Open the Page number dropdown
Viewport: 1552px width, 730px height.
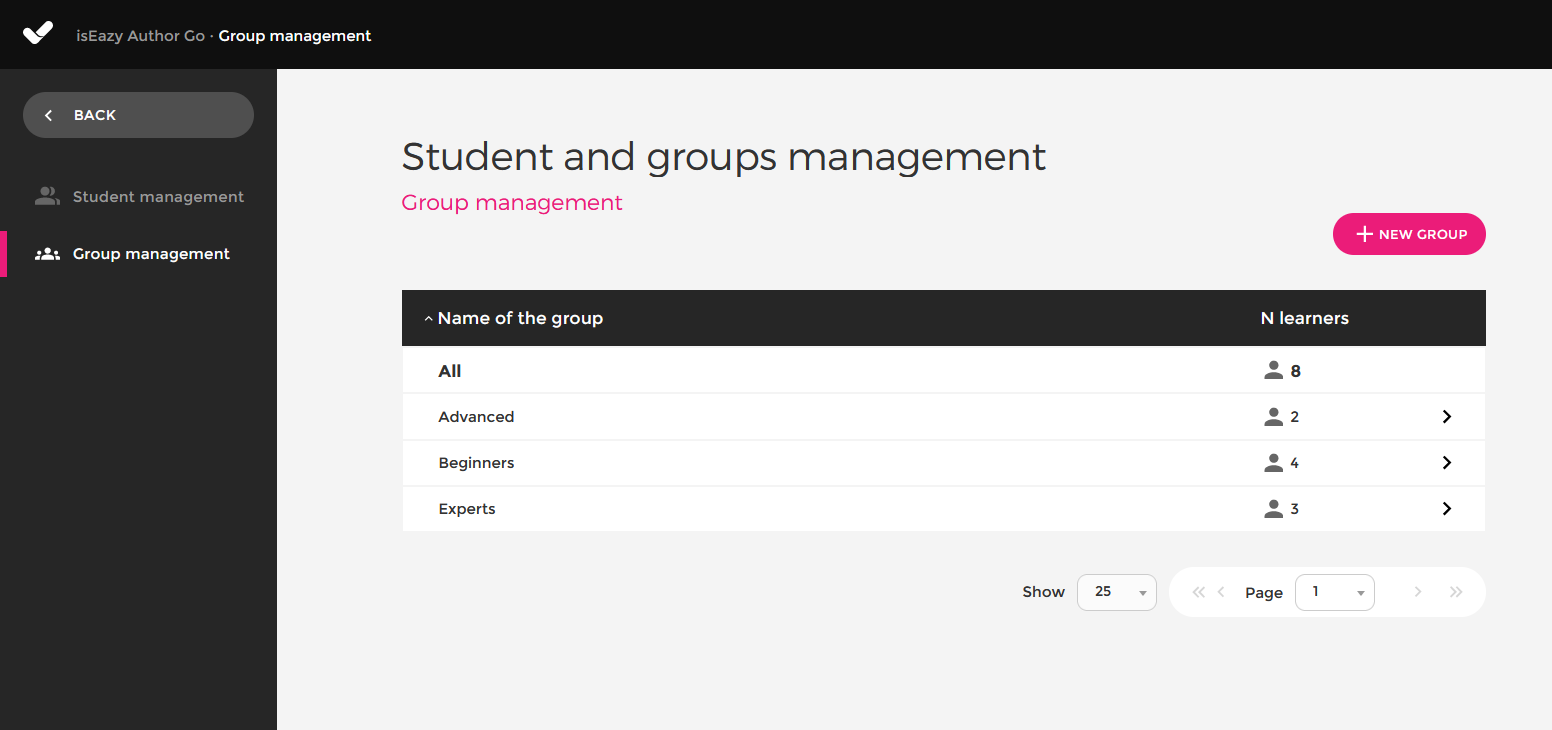1334,592
